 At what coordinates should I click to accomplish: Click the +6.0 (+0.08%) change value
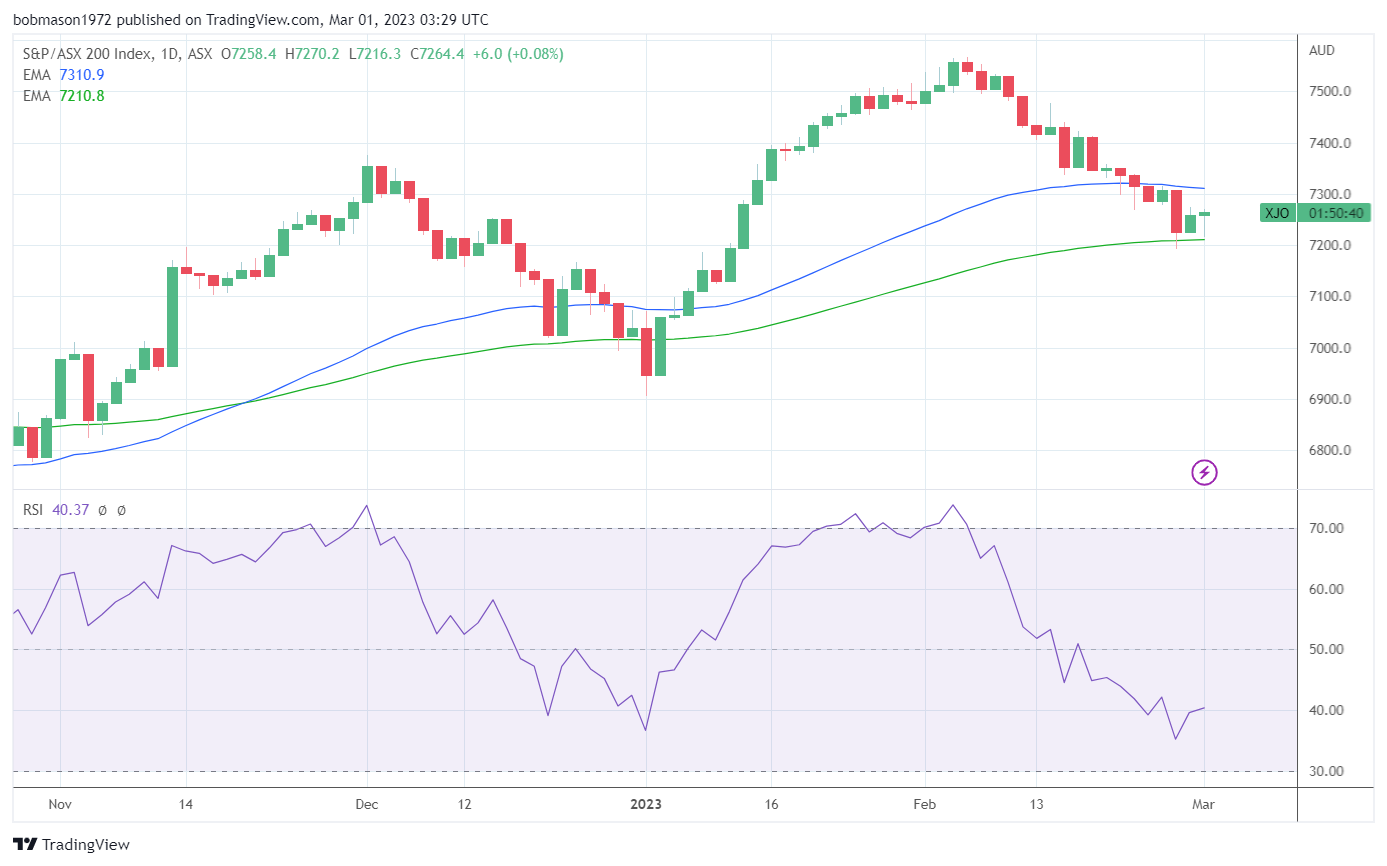point(517,54)
